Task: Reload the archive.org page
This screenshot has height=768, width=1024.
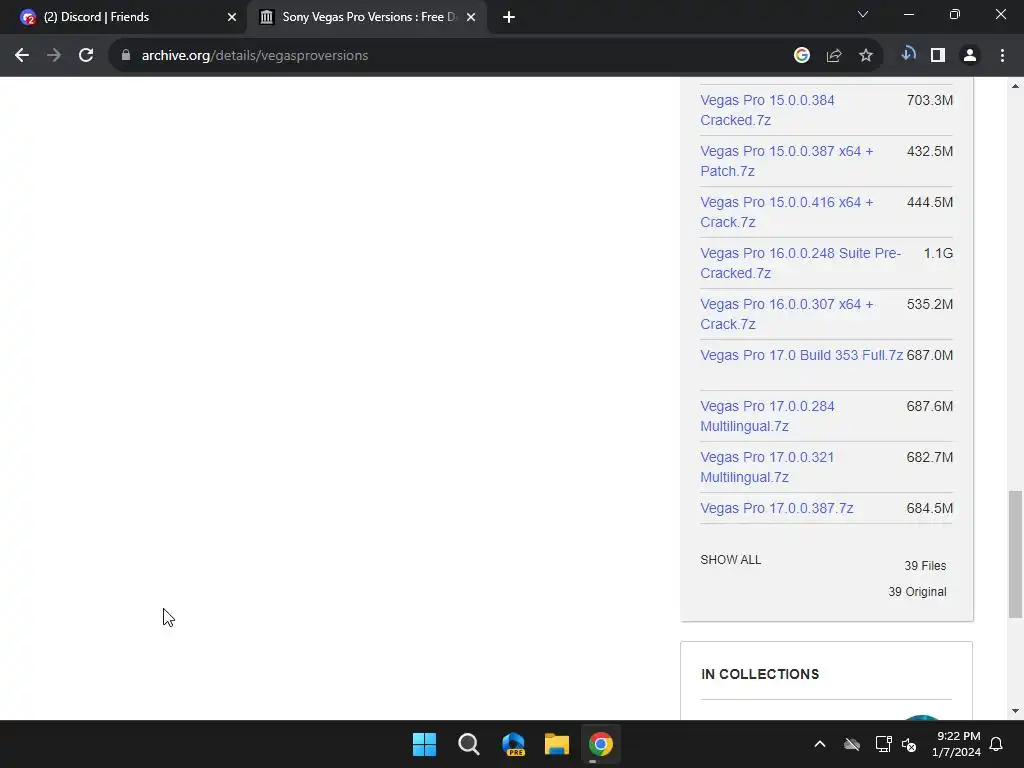Action: click(x=86, y=56)
